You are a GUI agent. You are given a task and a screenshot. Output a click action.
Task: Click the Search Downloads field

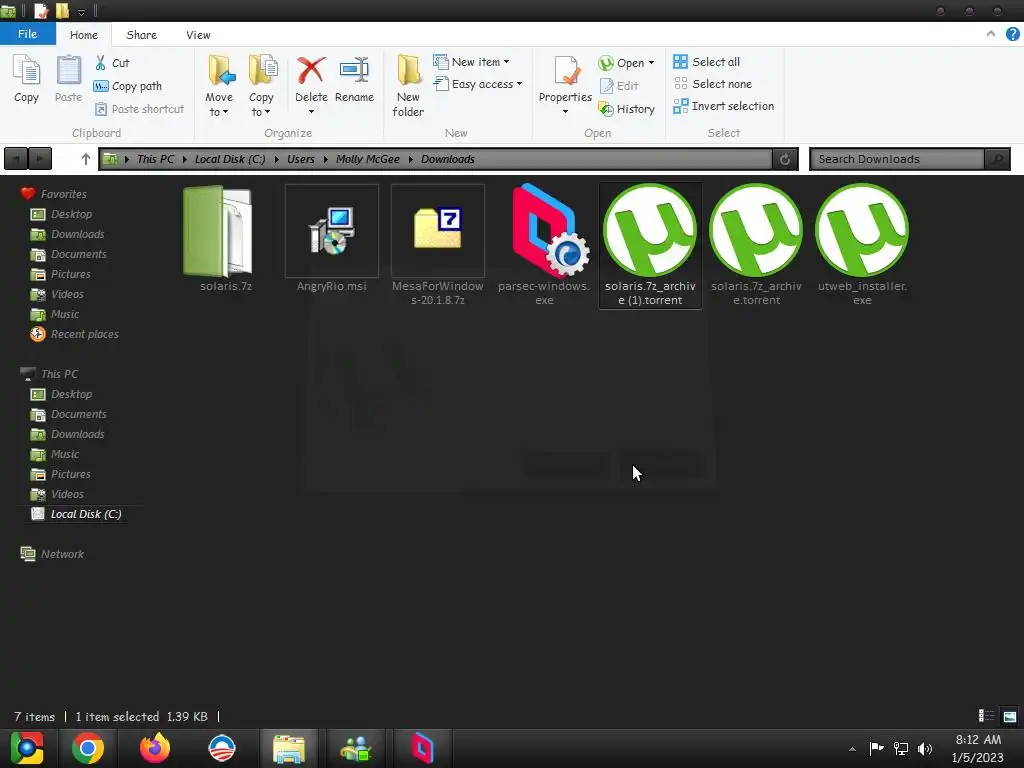(897, 159)
